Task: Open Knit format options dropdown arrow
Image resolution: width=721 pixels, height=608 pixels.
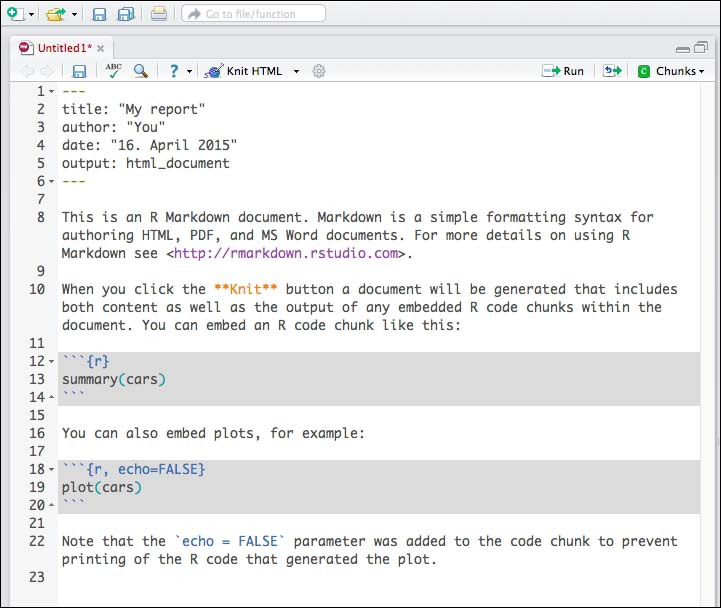Action: 297,72
